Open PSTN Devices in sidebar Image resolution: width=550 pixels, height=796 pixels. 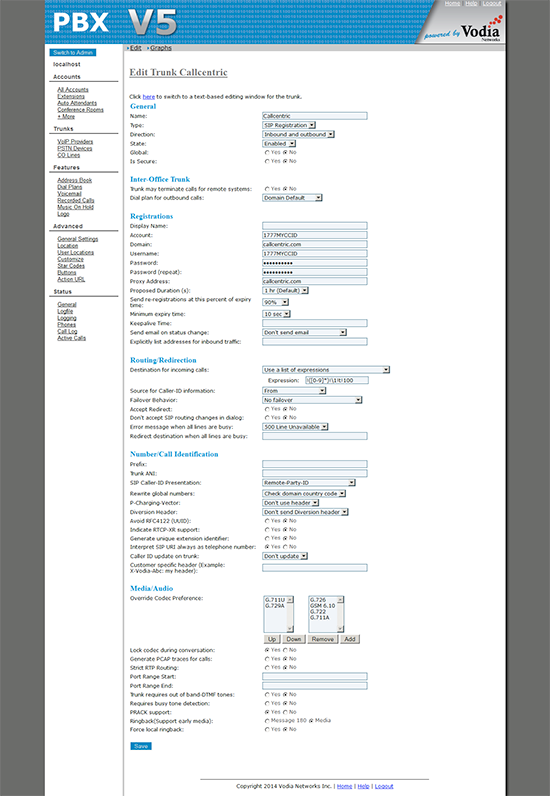tap(75, 148)
